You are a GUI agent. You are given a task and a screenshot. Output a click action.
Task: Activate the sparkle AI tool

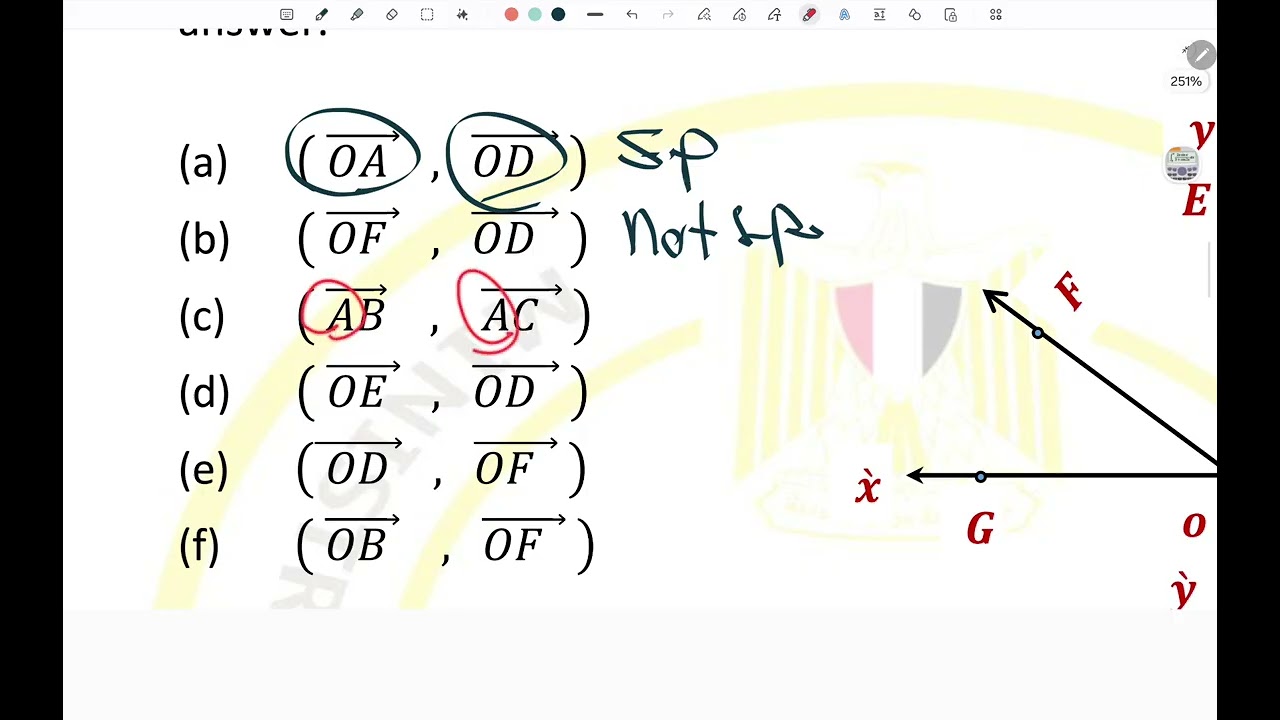(x=462, y=15)
